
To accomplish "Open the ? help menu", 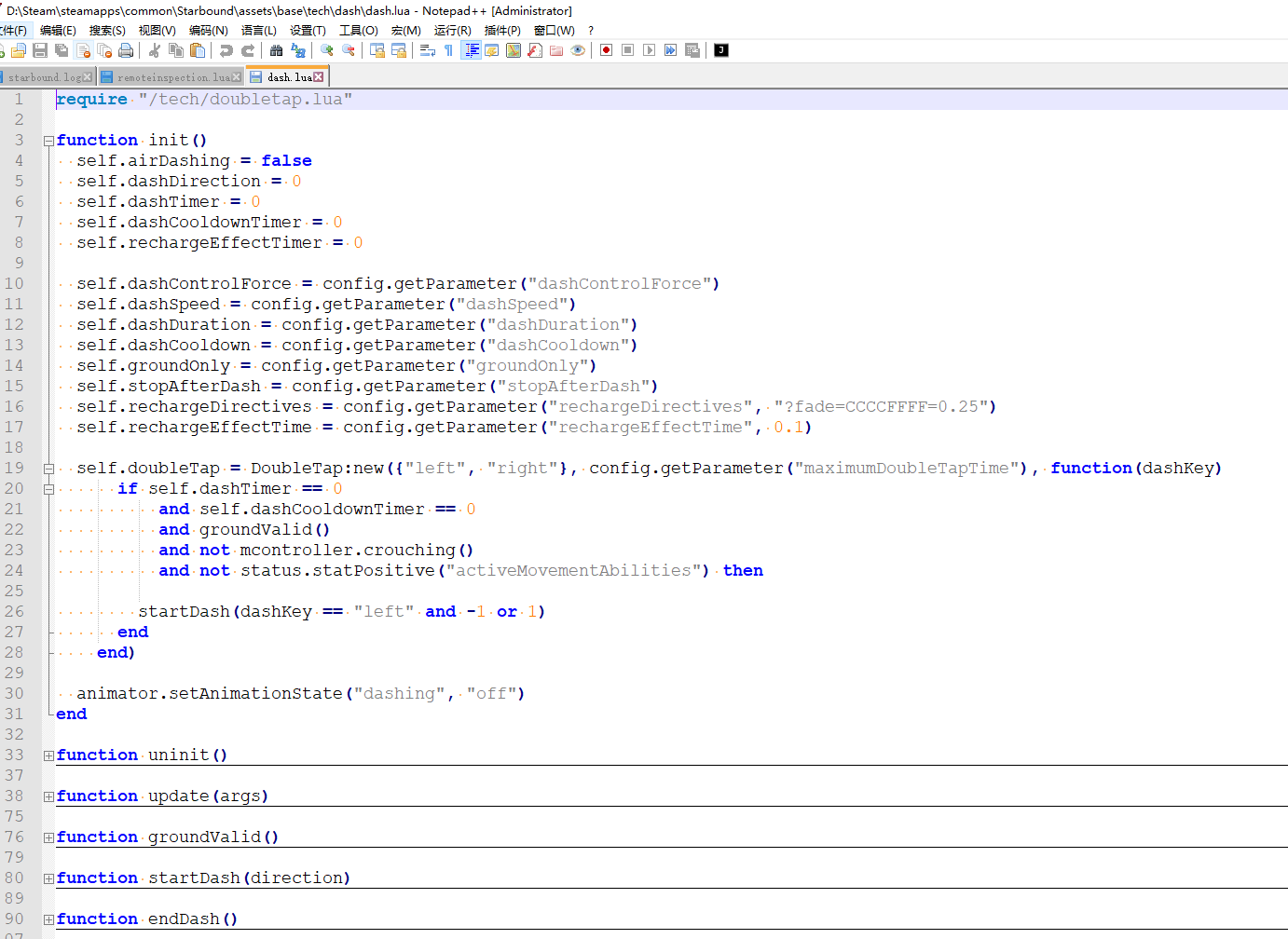I will (x=591, y=31).
